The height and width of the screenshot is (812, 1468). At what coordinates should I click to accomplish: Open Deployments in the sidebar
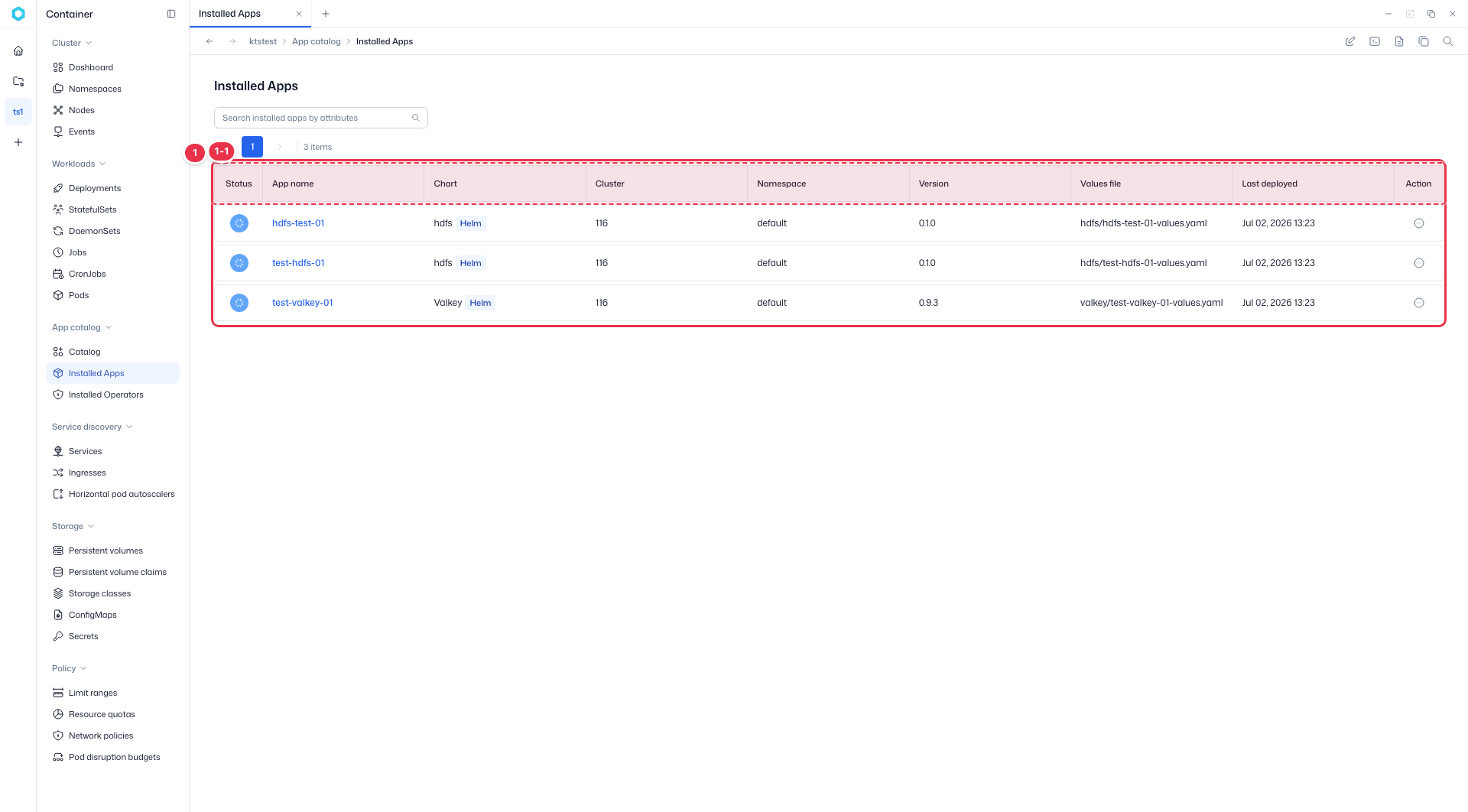pyautogui.click(x=113, y=188)
